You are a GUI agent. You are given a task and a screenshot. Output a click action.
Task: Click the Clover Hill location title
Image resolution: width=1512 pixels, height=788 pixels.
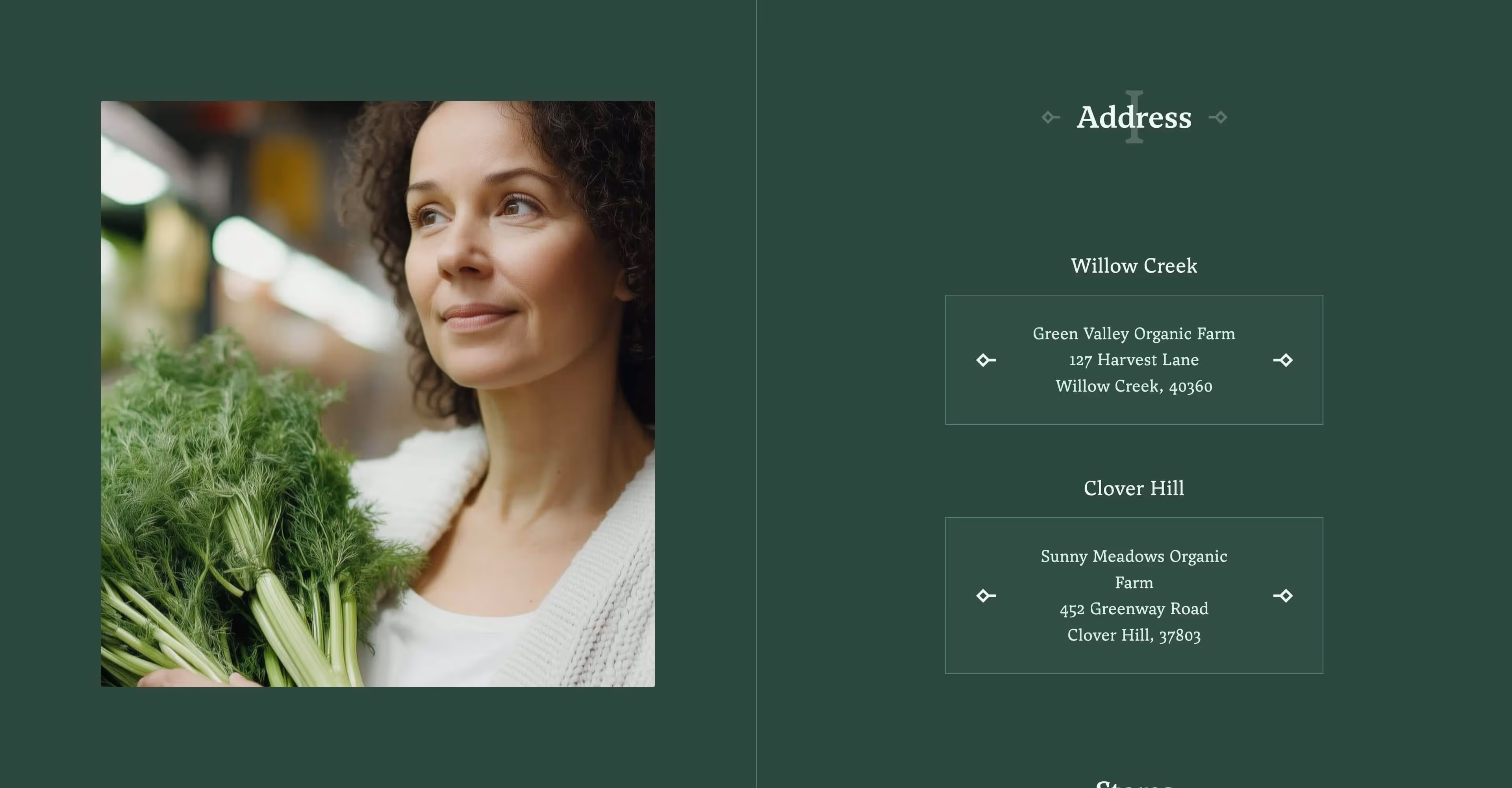[1134, 489]
